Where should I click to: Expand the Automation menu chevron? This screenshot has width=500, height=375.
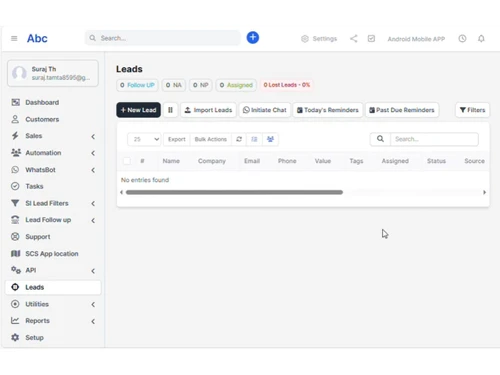[93, 153]
